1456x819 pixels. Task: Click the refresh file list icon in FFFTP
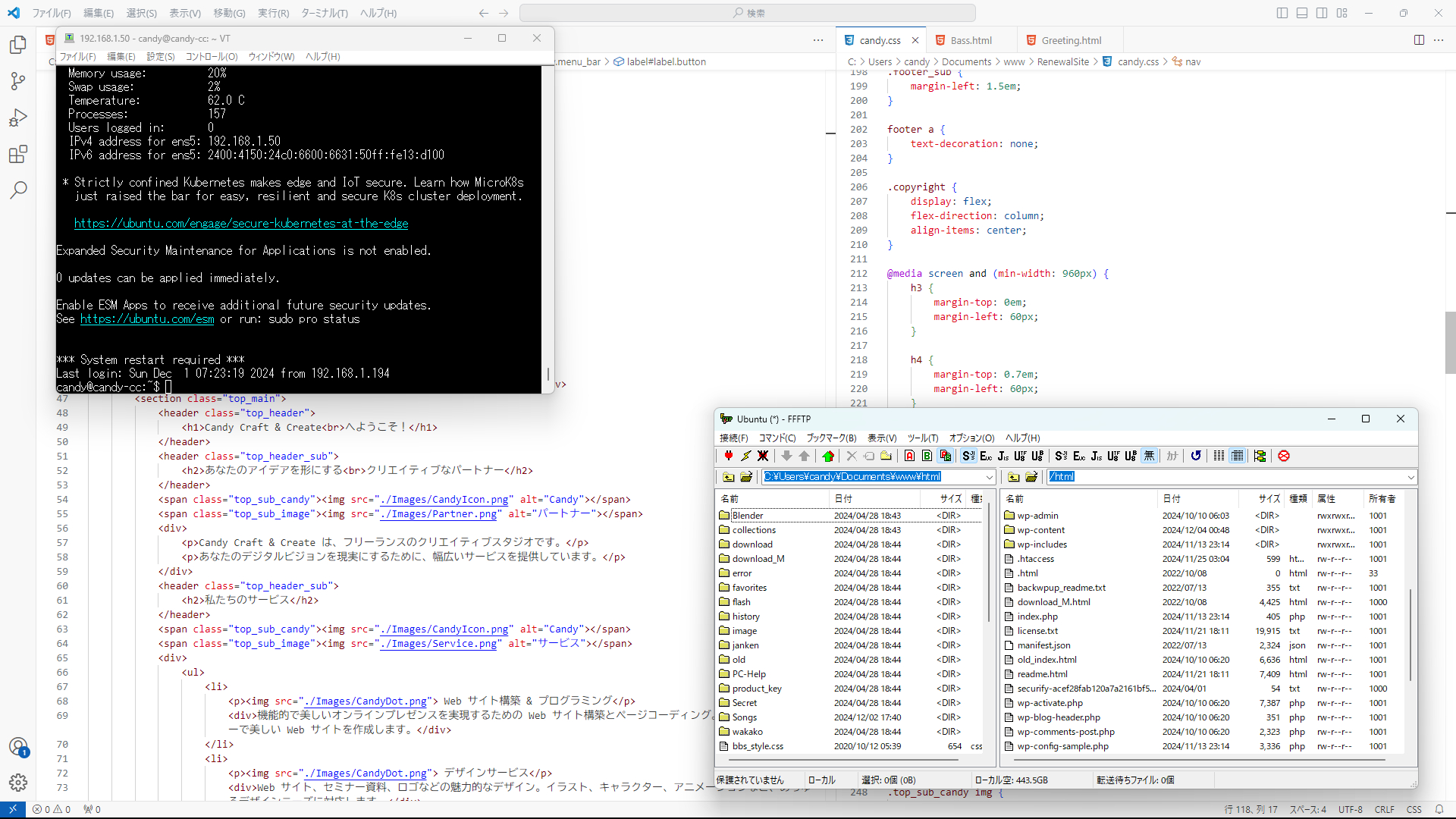coord(1196,456)
